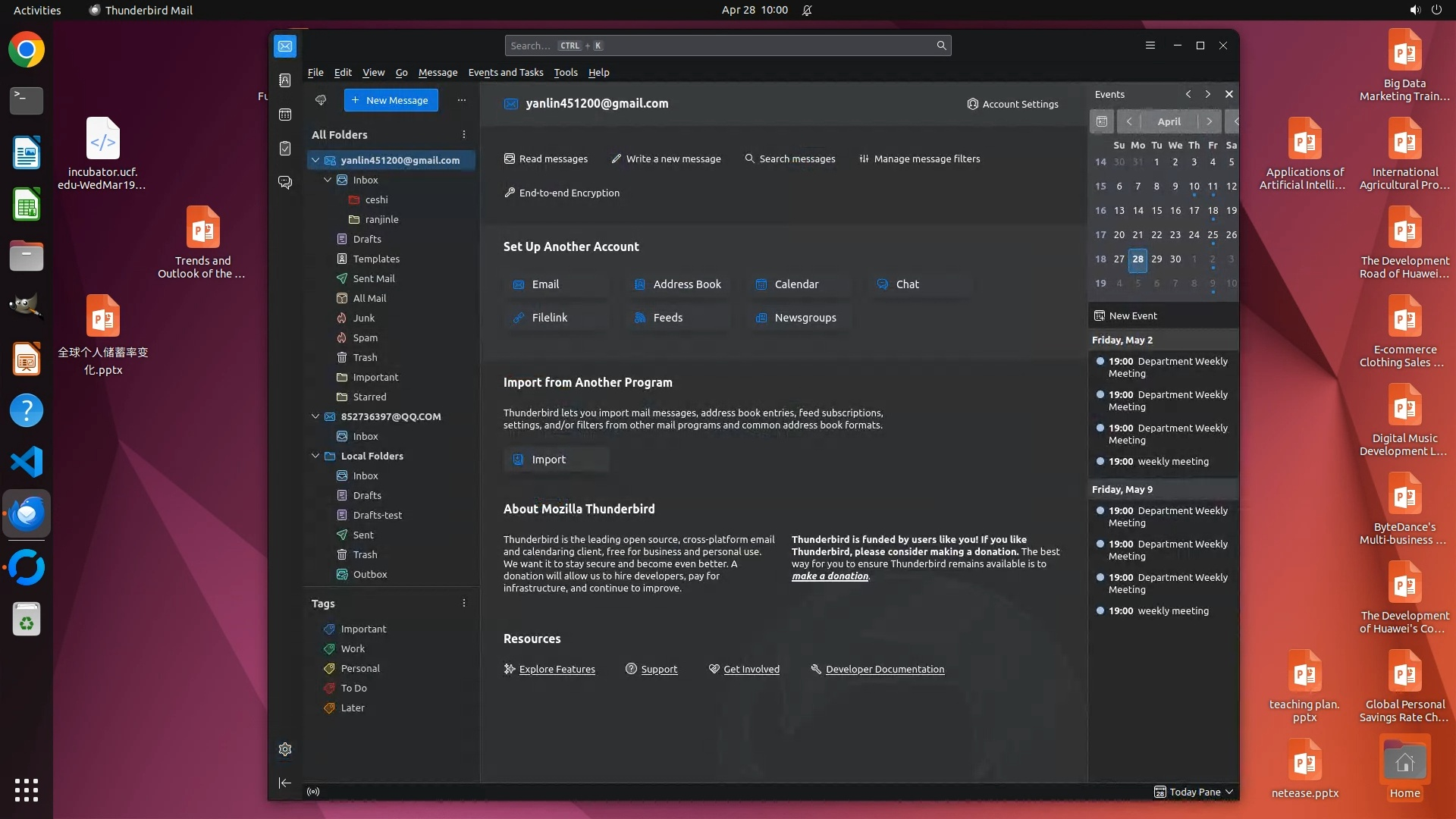The width and height of the screenshot is (1456, 819).
Task: Collapse the spaces toolbar arrow icon
Action: 285,783
